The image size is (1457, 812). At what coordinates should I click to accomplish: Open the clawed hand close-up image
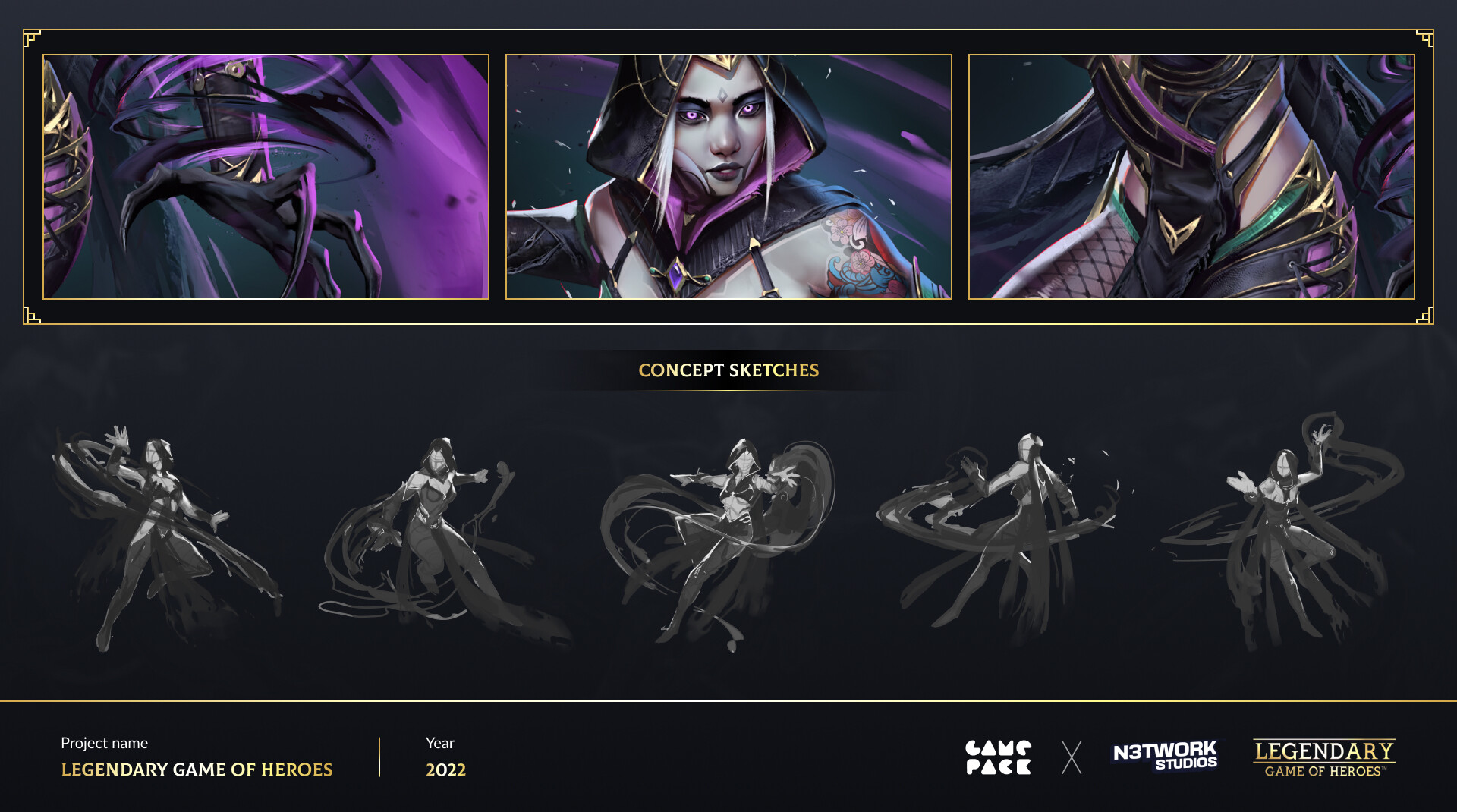[x=266, y=177]
